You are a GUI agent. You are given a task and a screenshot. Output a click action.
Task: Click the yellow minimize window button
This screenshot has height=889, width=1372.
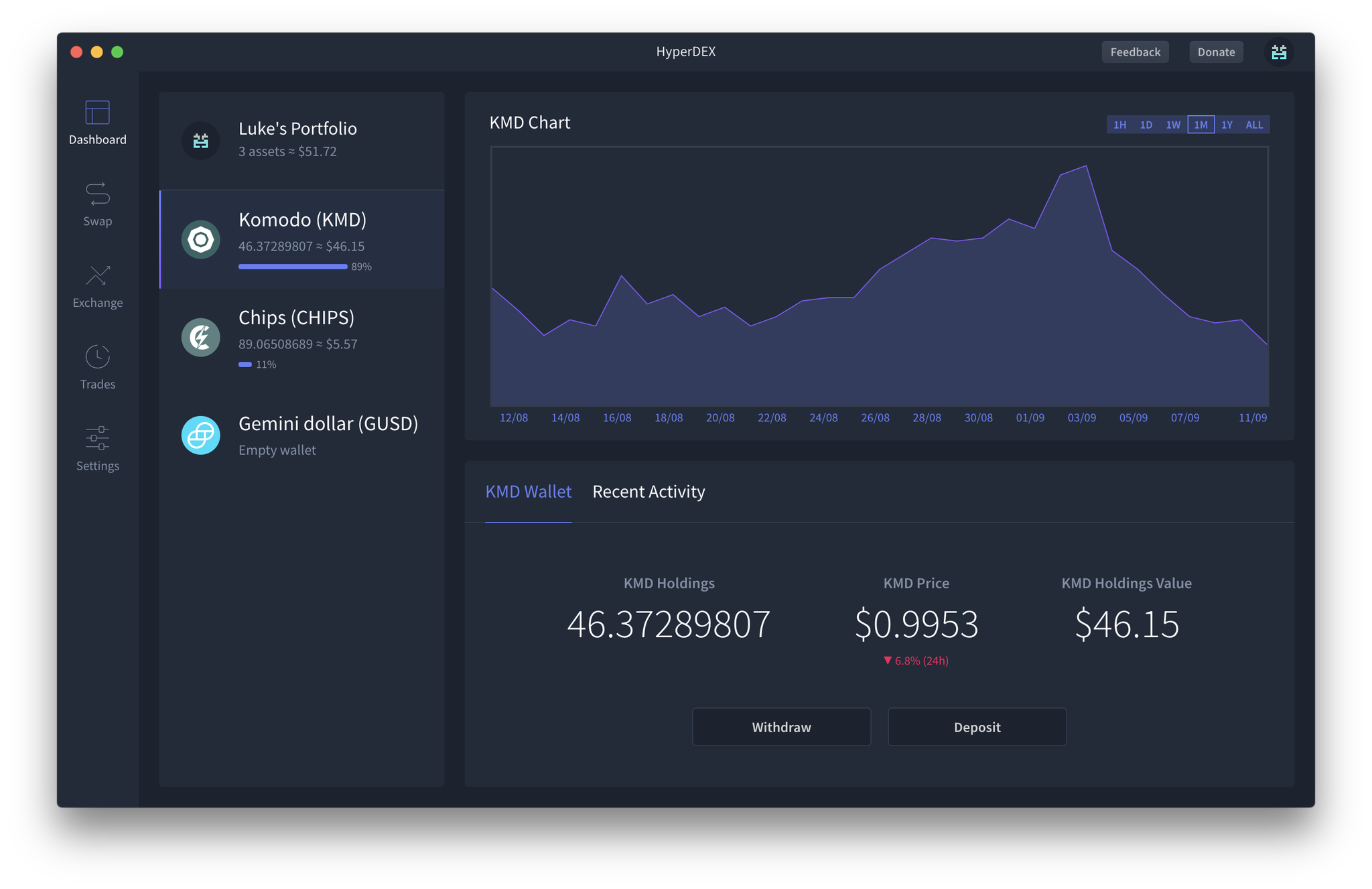point(96,52)
